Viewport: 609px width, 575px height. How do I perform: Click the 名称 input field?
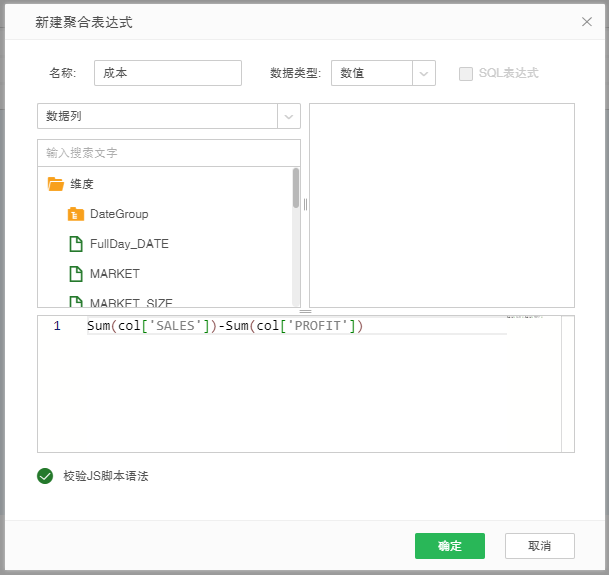168,73
